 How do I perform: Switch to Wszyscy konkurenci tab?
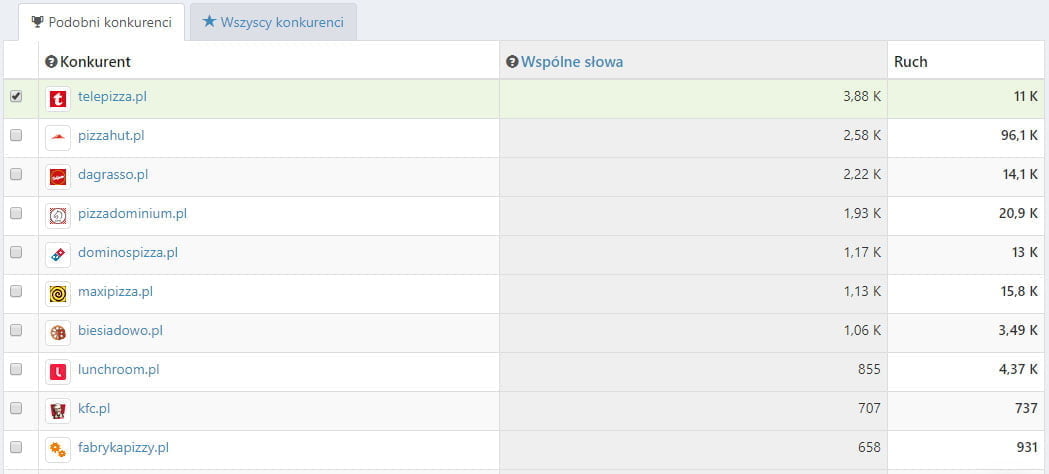[273, 21]
